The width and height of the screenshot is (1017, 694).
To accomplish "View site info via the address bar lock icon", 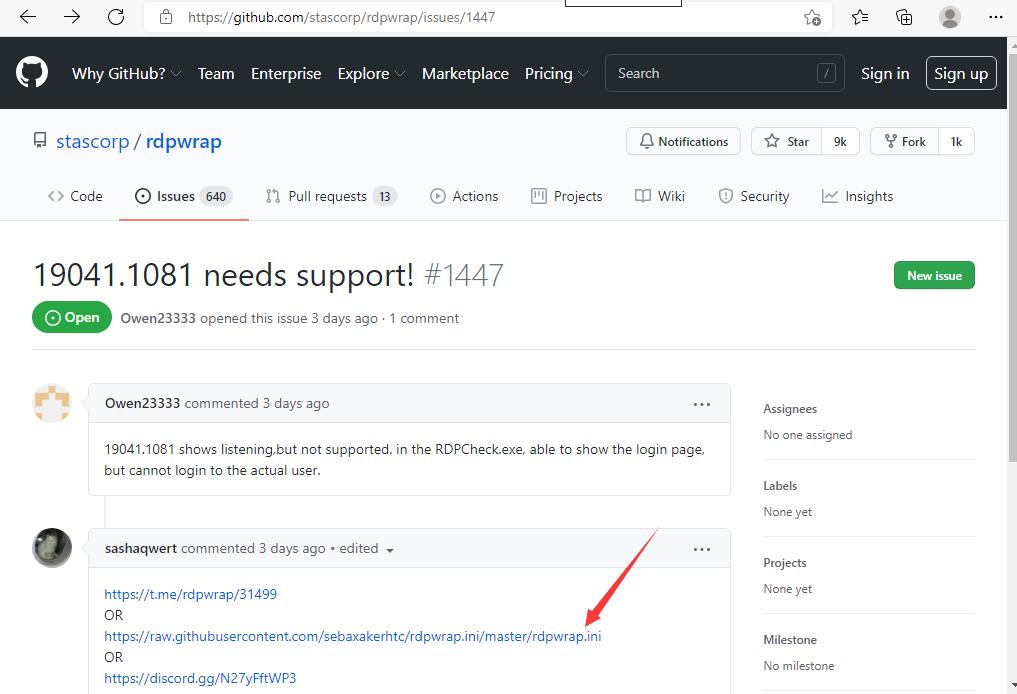I will (166, 17).
